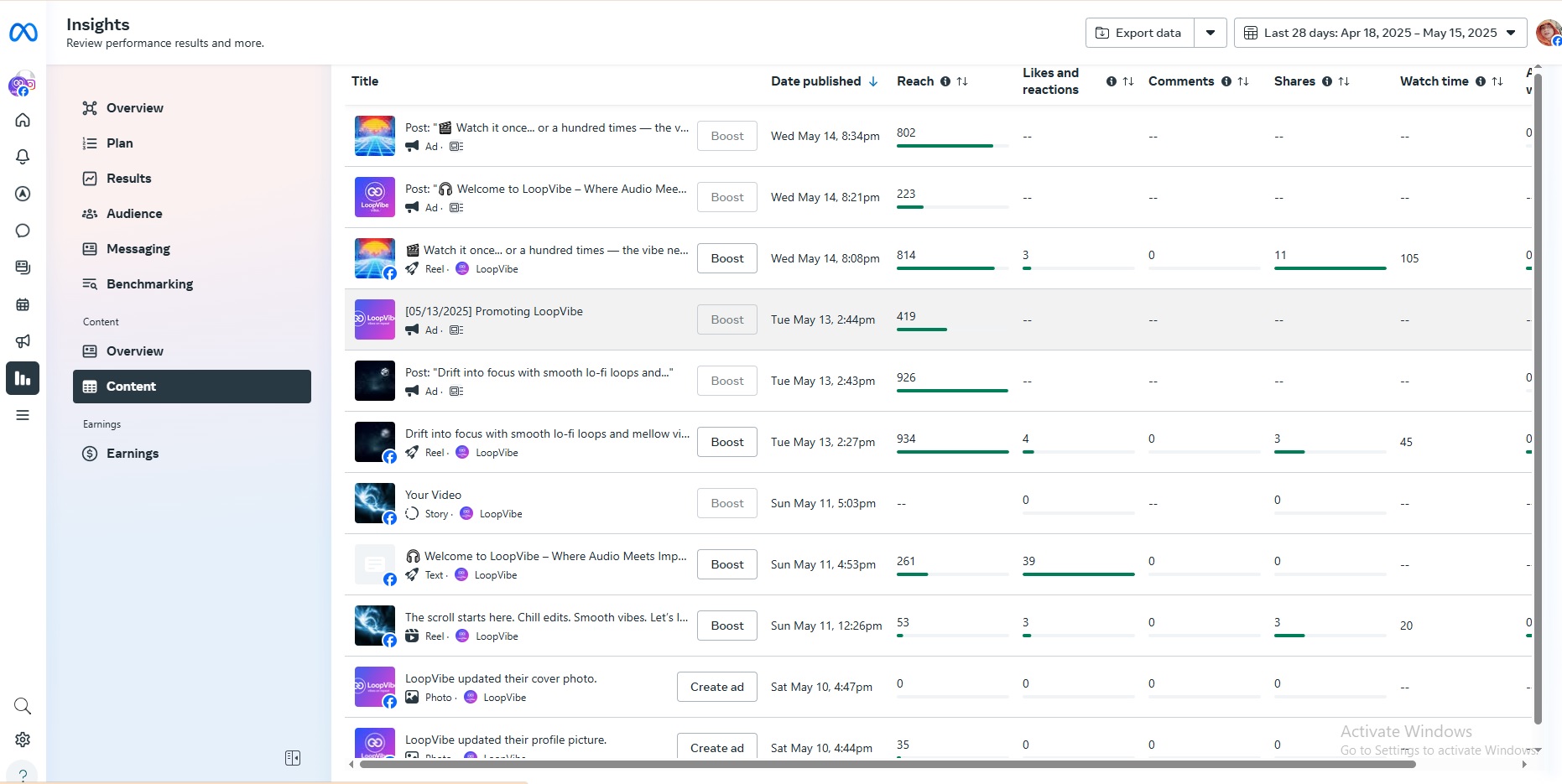Viewport: 1562px width, 784px height.
Task: Toggle Date published sort arrow
Action: [x=873, y=81]
